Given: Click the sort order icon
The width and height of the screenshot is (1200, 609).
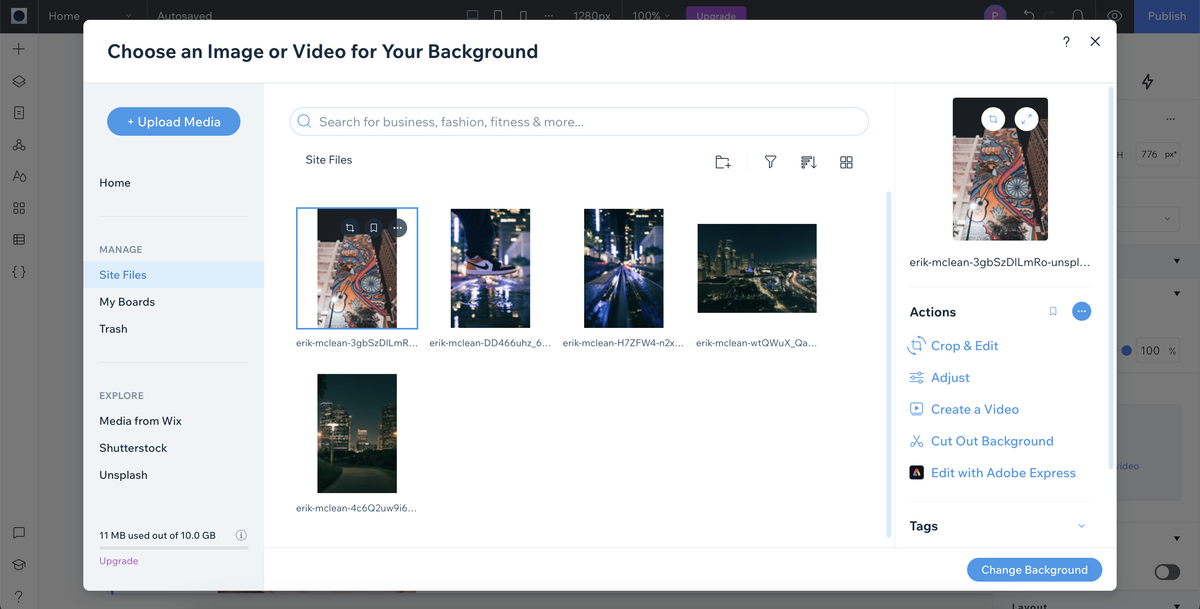Looking at the screenshot, I should click(x=808, y=161).
